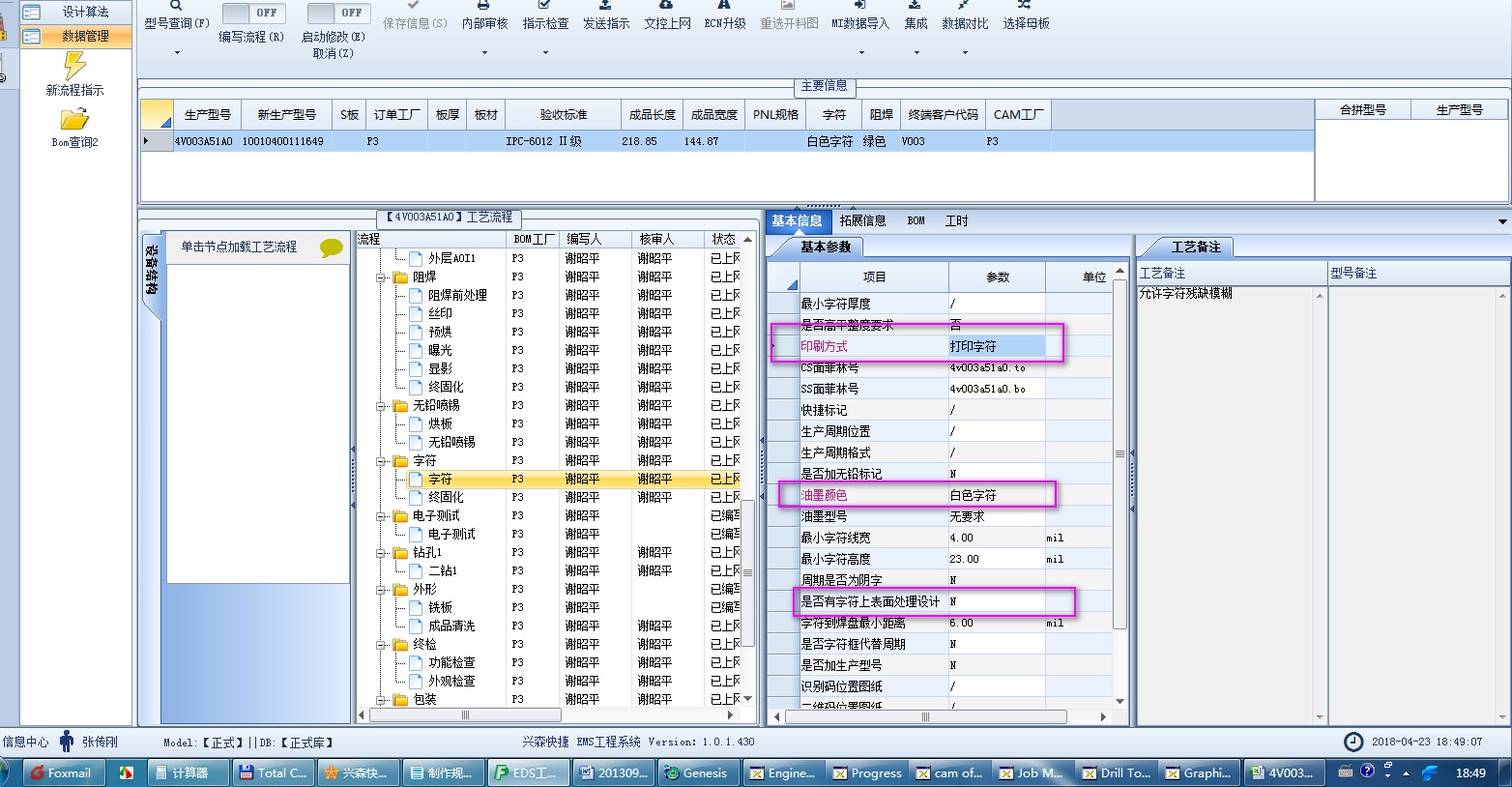This screenshot has height=787, width=1512.
Task: Open 计算器 from the taskbar
Action: [x=189, y=772]
